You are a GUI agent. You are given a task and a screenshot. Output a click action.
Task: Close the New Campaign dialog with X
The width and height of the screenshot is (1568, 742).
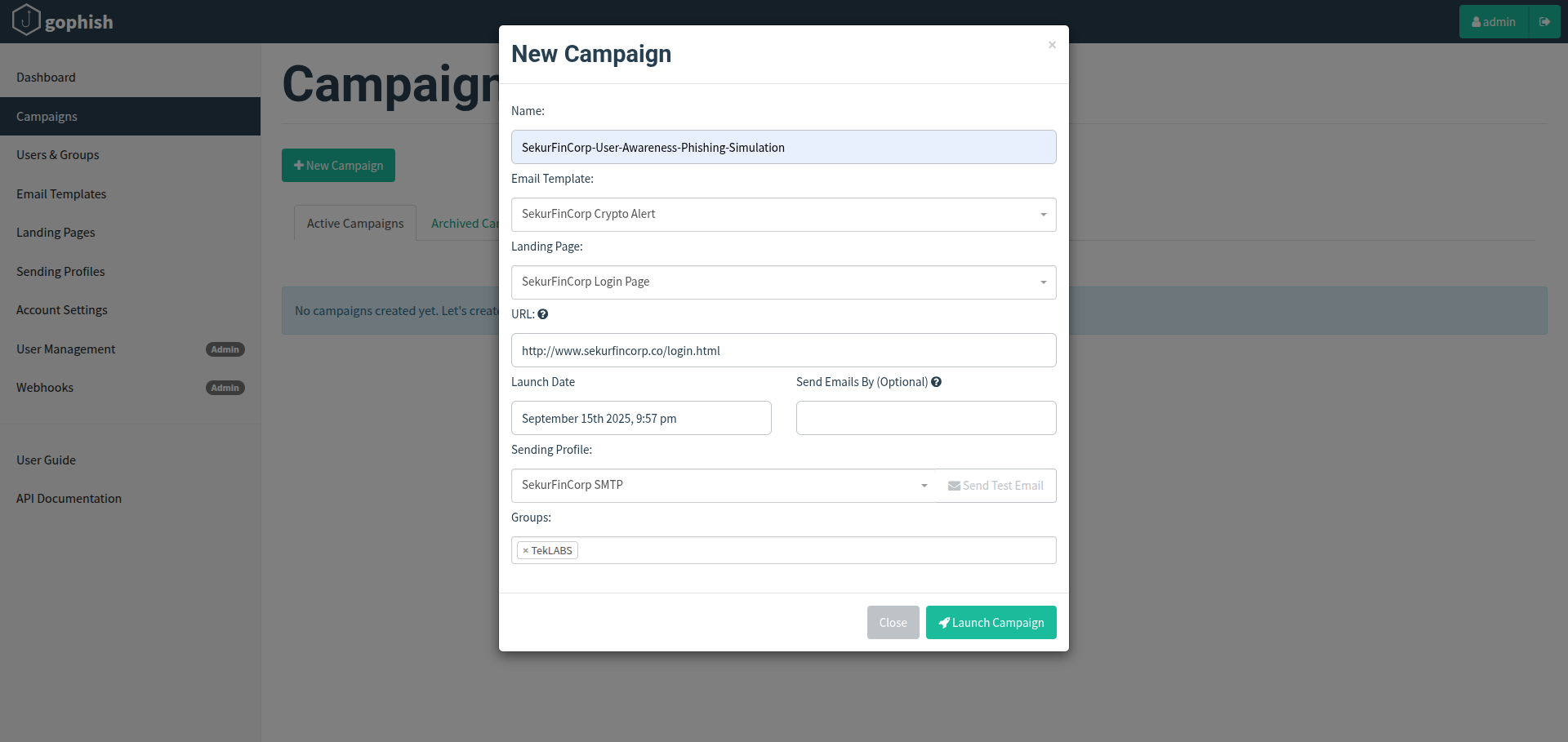pos(1052,45)
